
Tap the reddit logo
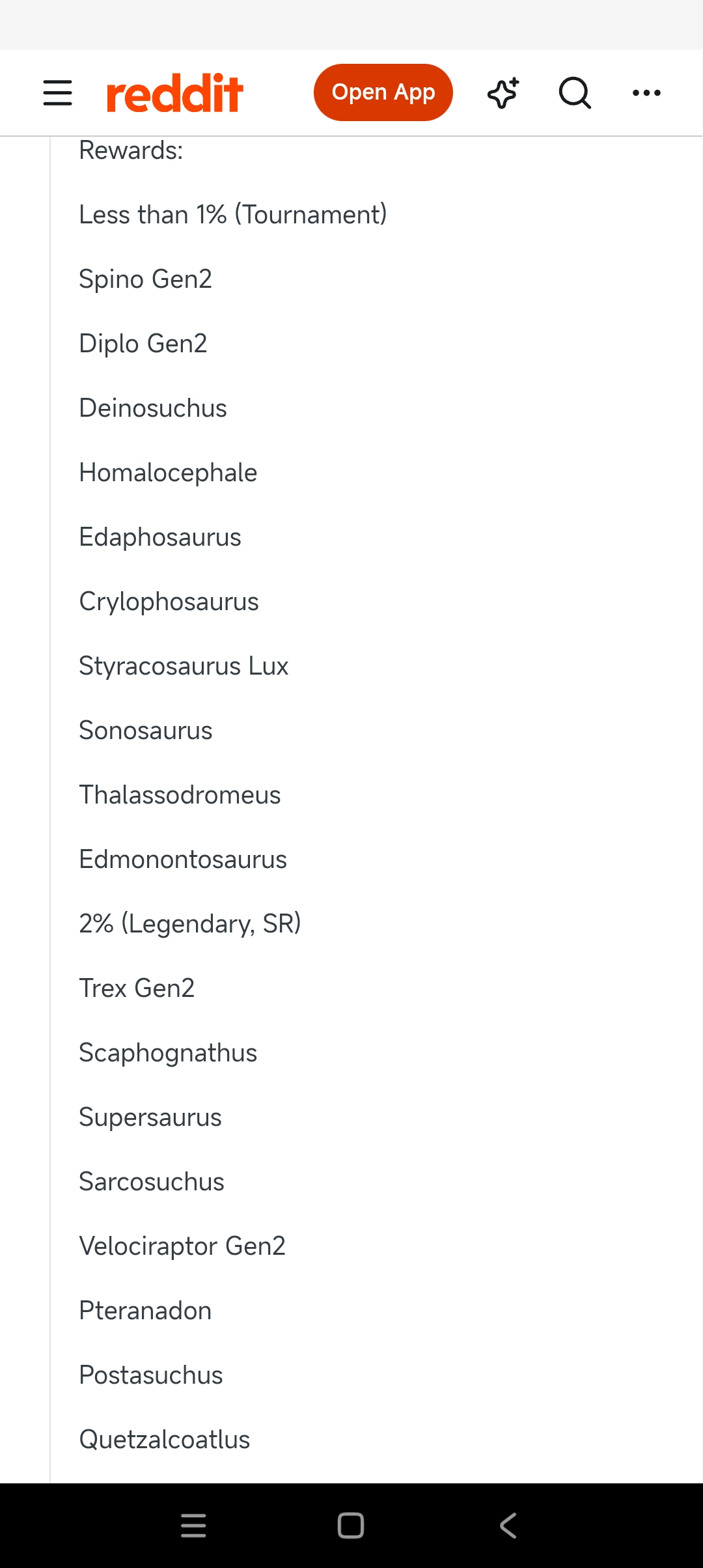[x=174, y=92]
